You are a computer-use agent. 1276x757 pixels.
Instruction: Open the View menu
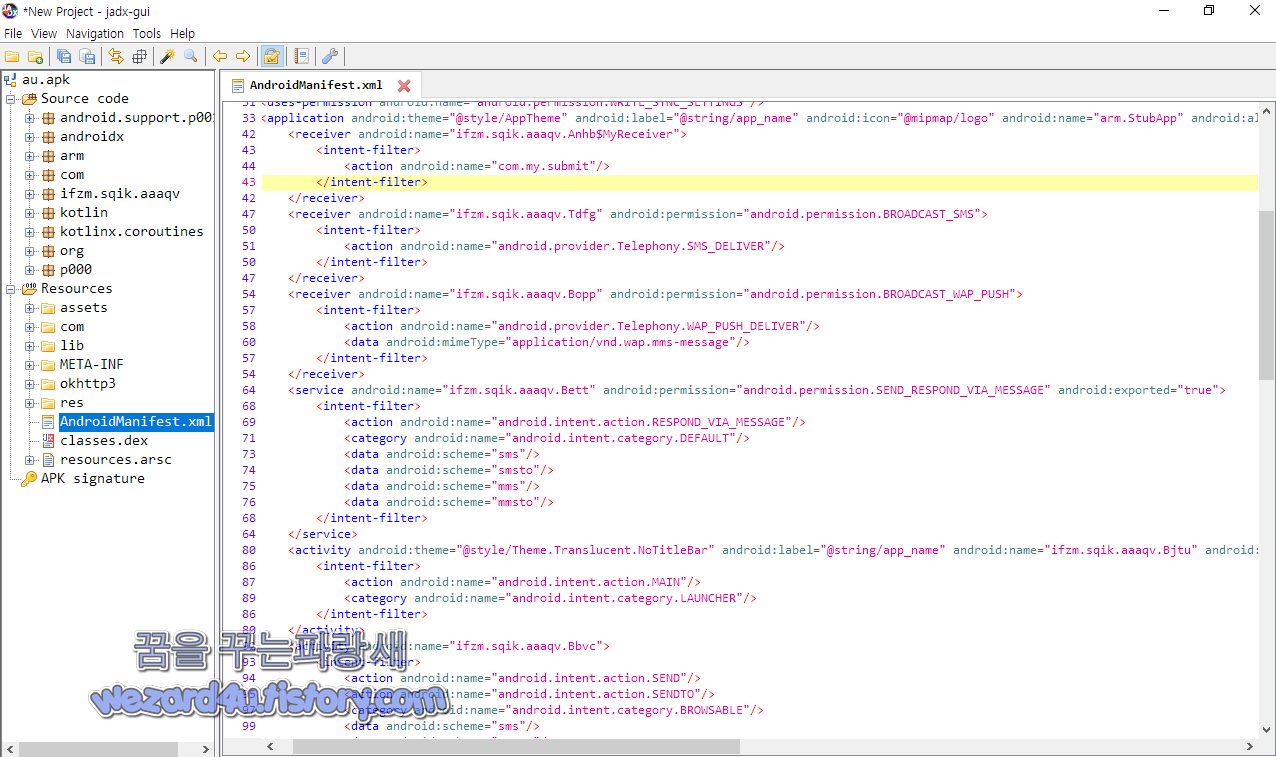click(44, 33)
